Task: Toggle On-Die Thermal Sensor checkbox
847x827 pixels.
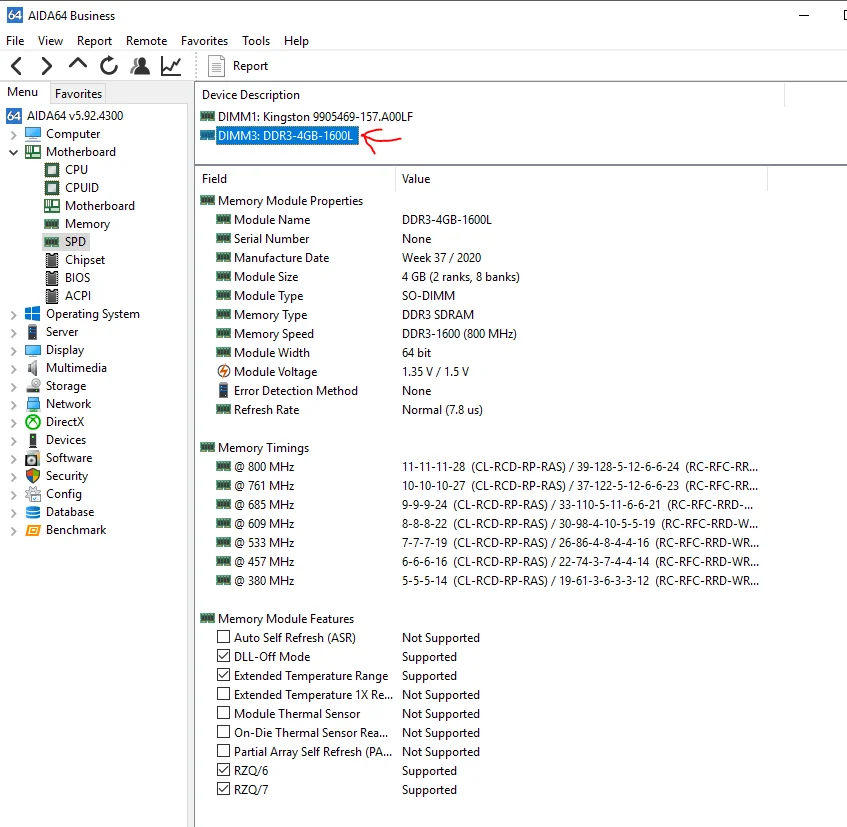Action: coord(223,732)
